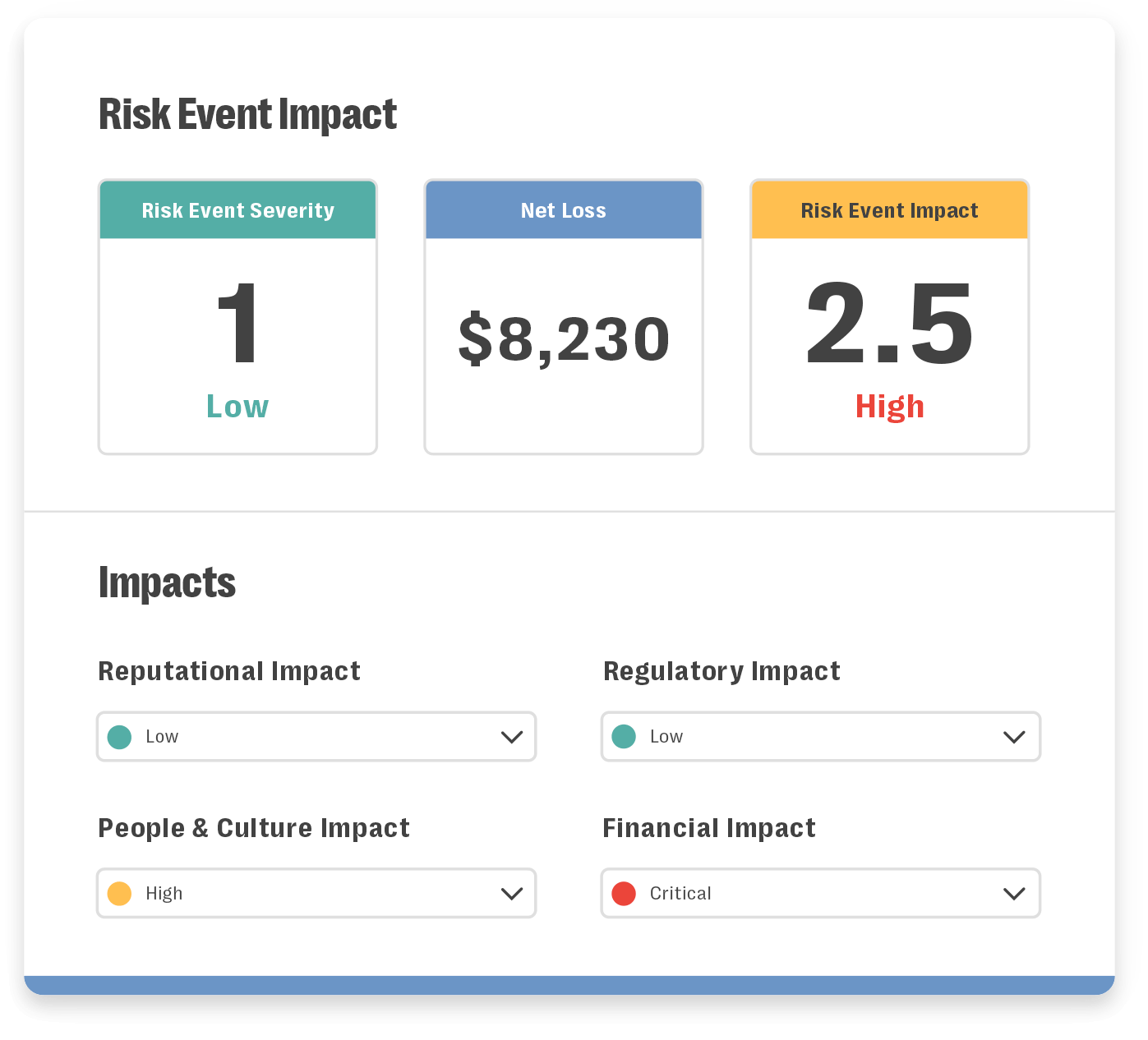This screenshot has height=1040, width=1148.
Task: Click the yellow severity dot for High
Action: pyautogui.click(x=120, y=893)
